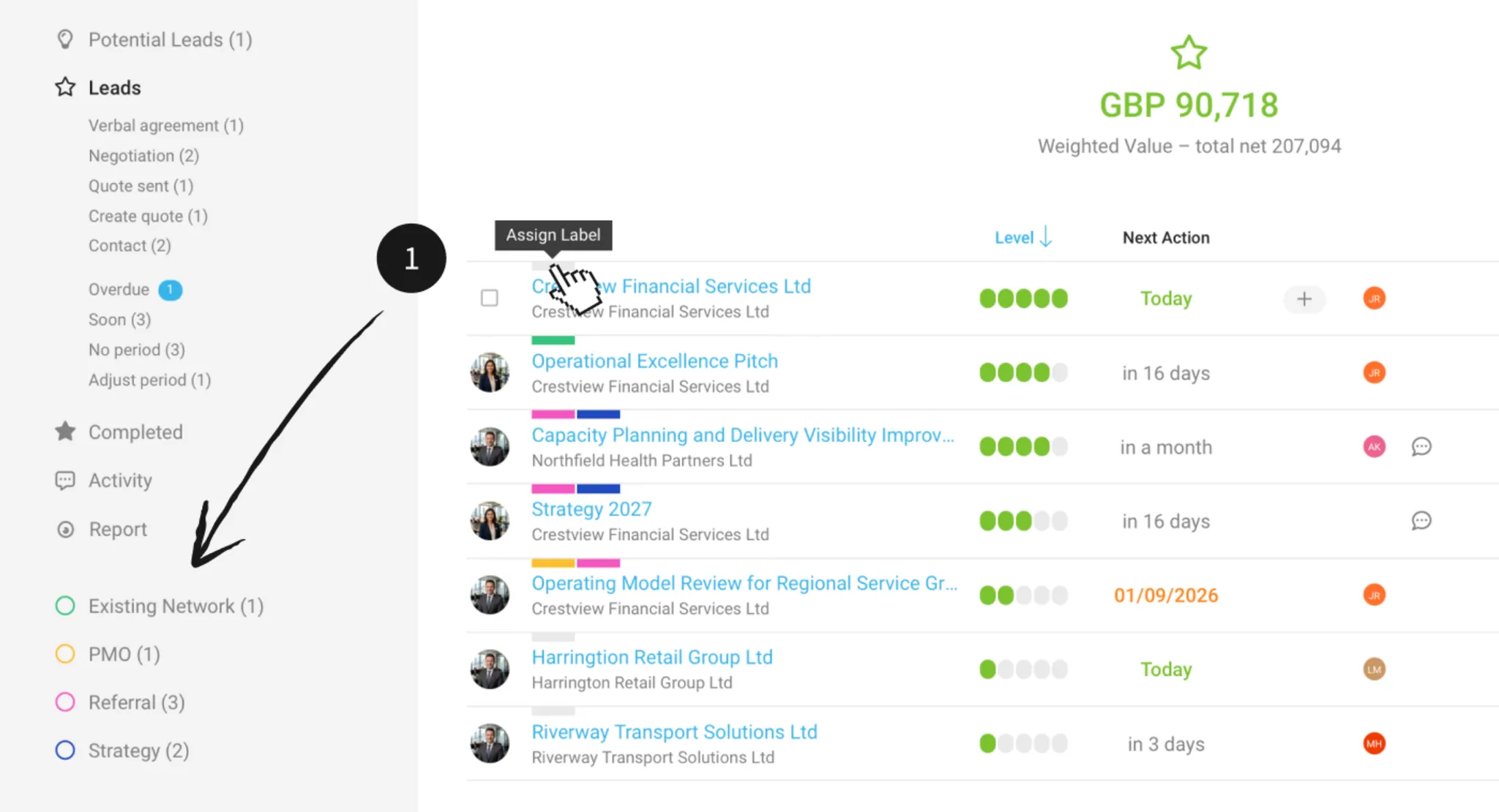The width and height of the screenshot is (1499, 812).
Task: Click the JR avatar on the Operating Model Review row
Action: pos(1375,595)
